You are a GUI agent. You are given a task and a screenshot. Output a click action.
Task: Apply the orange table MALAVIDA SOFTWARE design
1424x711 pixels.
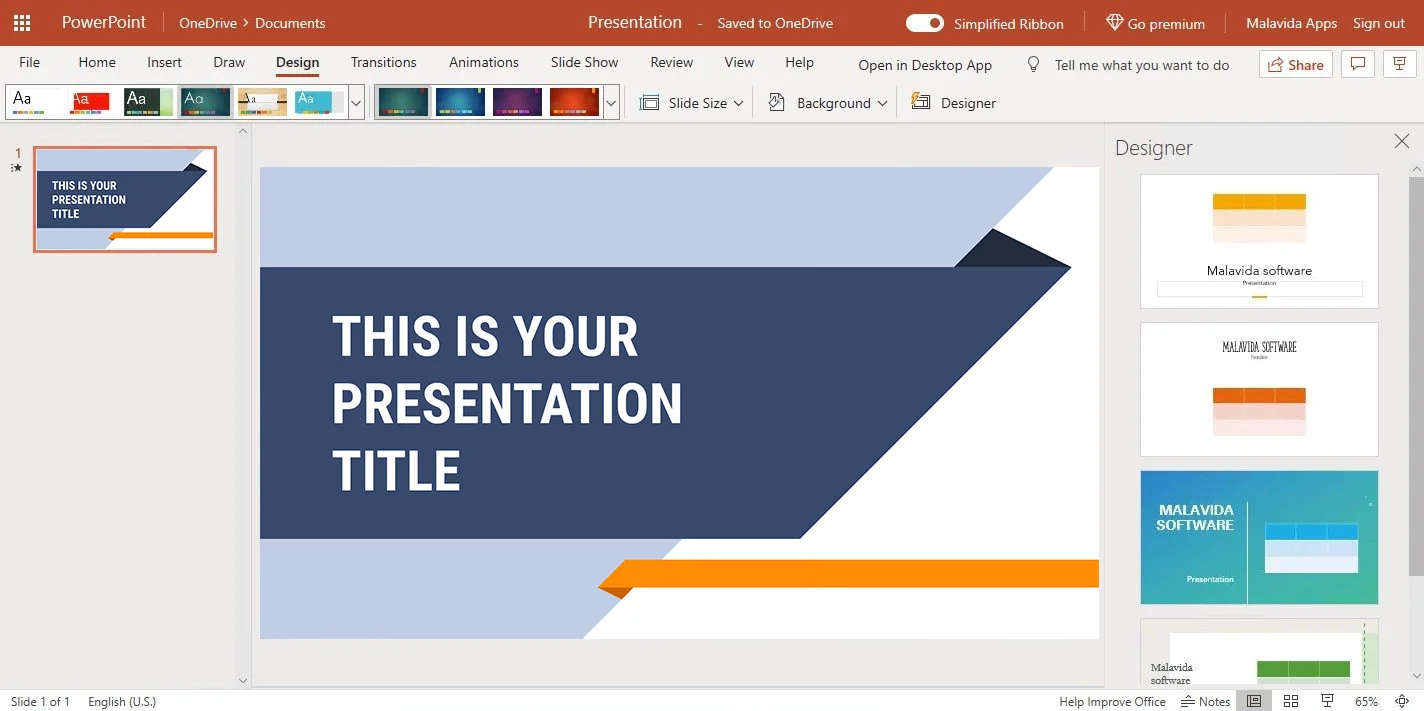click(1259, 389)
